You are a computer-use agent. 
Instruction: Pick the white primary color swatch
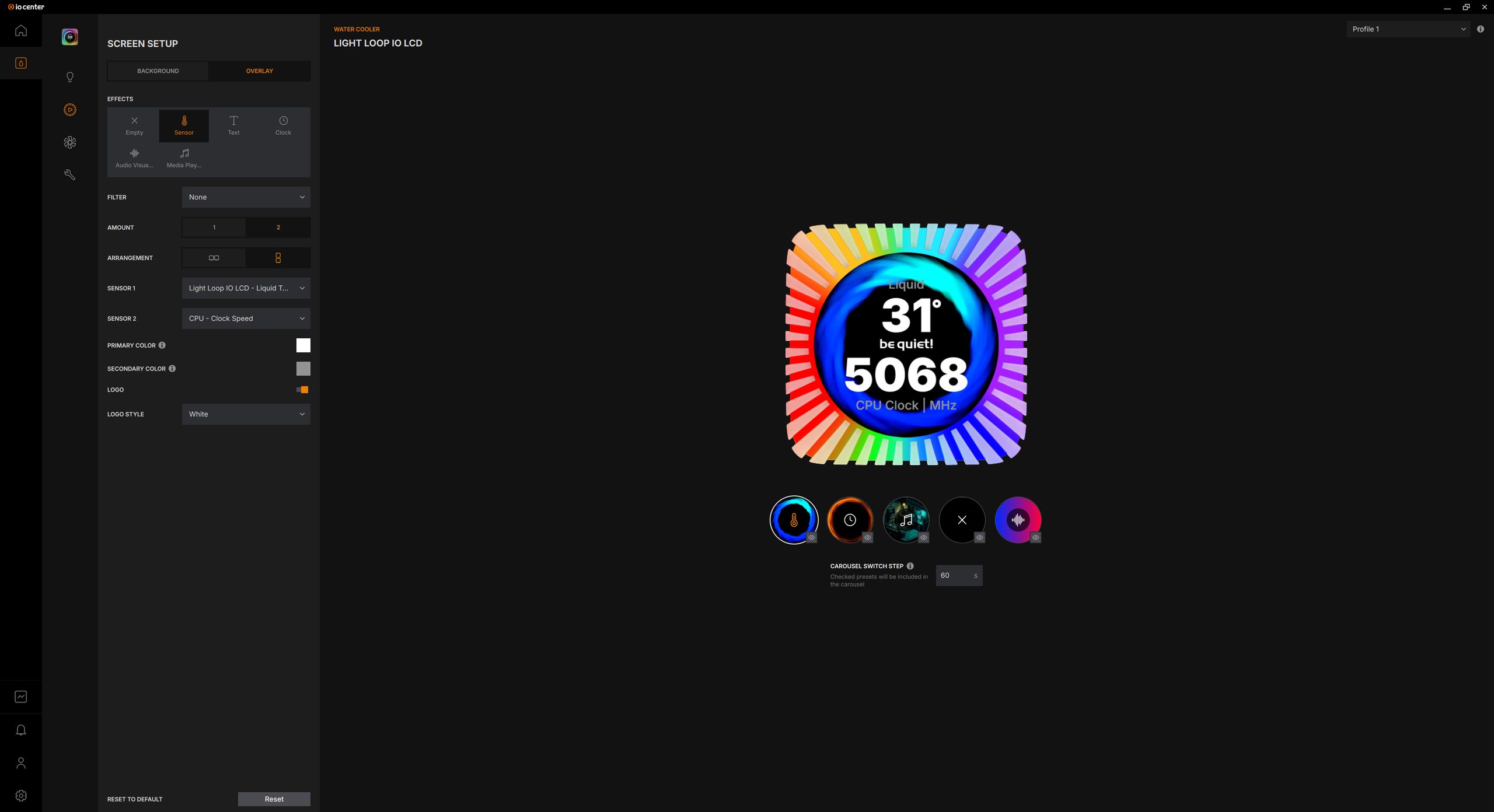(x=303, y=345)
